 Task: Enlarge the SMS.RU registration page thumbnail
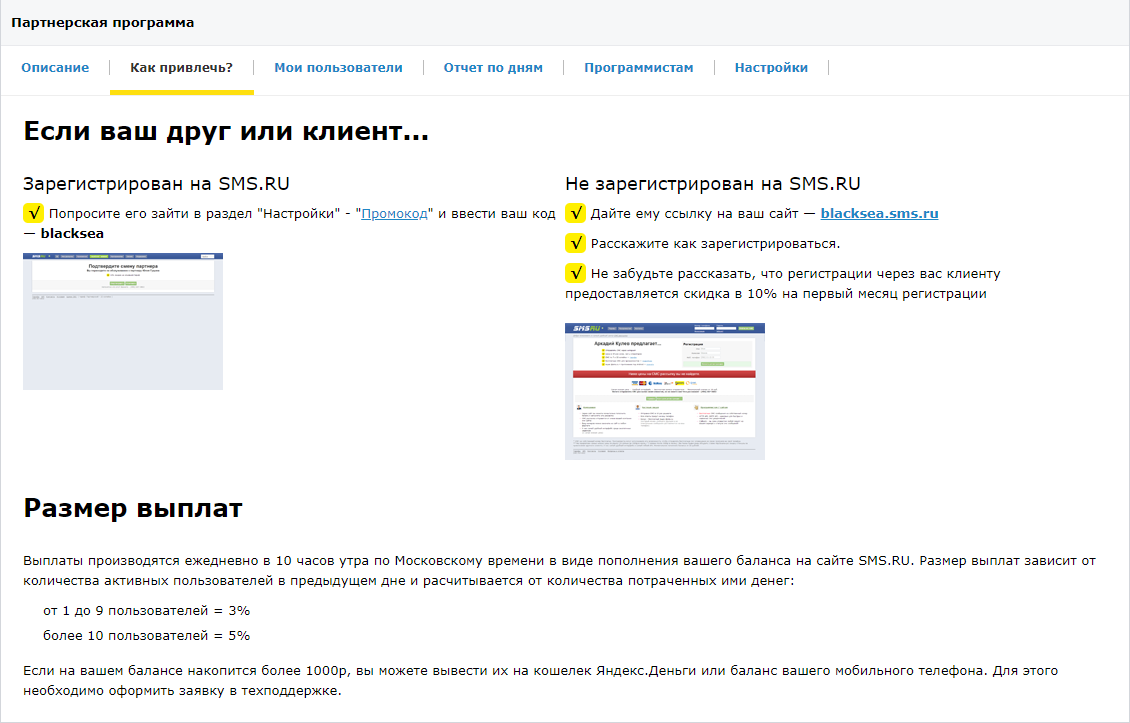pyautogui.click(x=664, y=391)
